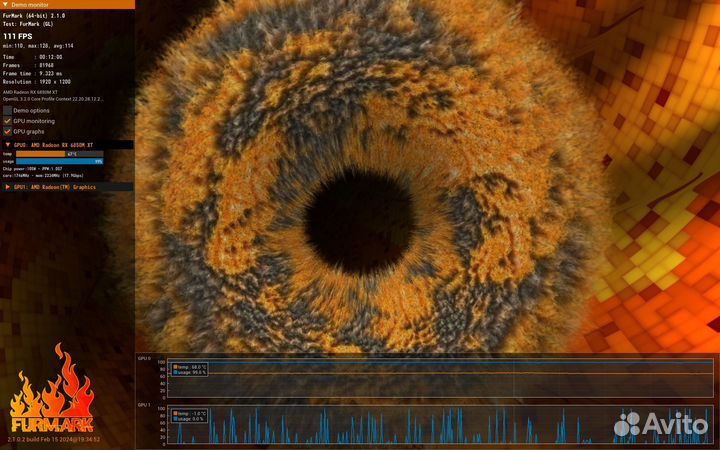Screen dimensions: 720x450
Task: Click the 'GPU 0' graph label
Action: point(144,358)
